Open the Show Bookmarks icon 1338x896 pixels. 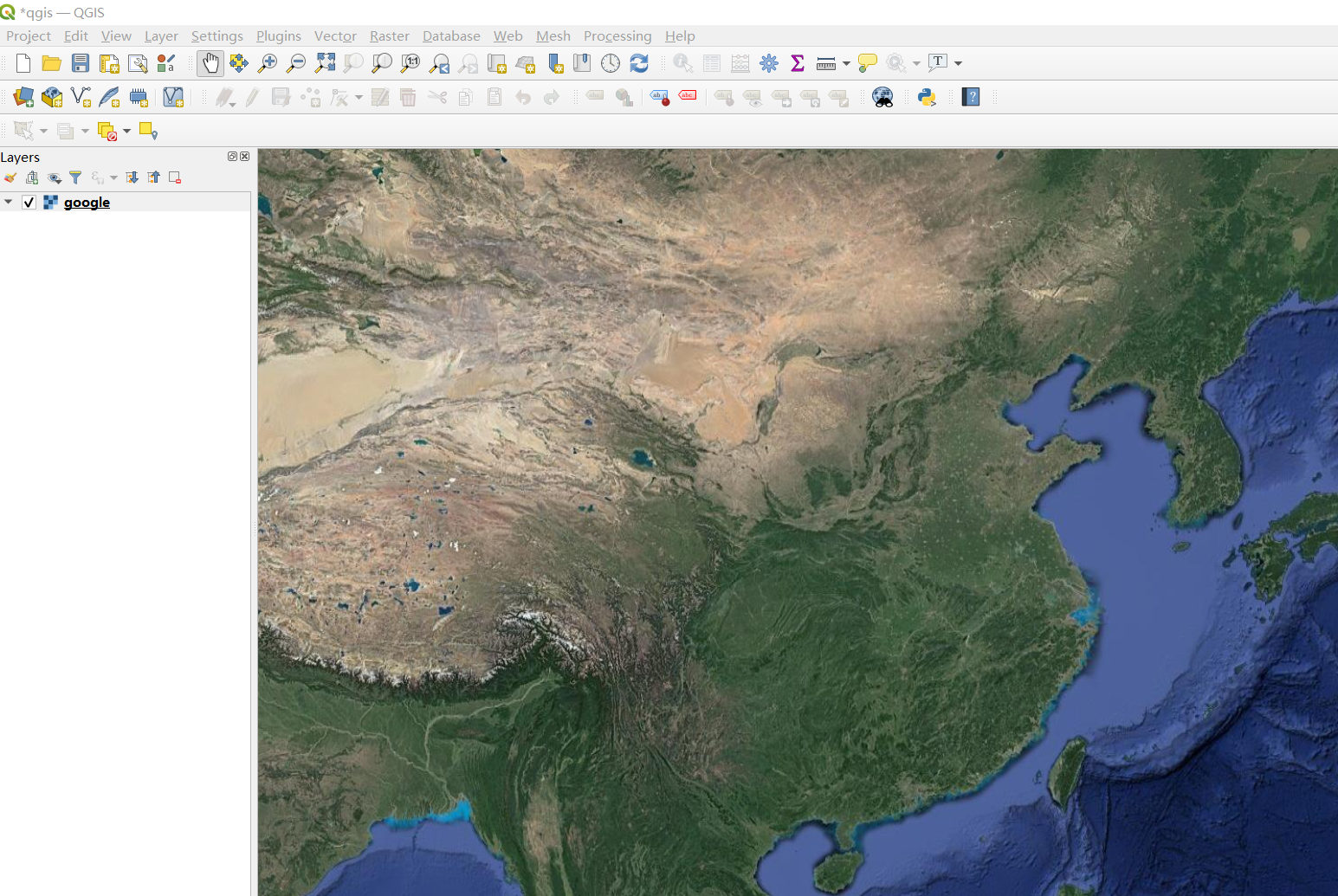582,63
